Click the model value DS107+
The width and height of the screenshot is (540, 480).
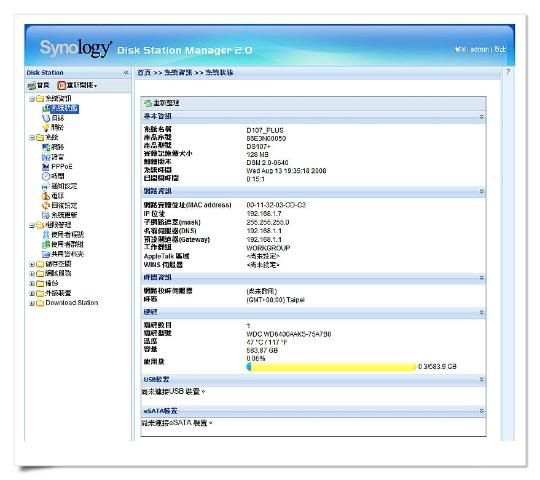click(x=258, y=147)
